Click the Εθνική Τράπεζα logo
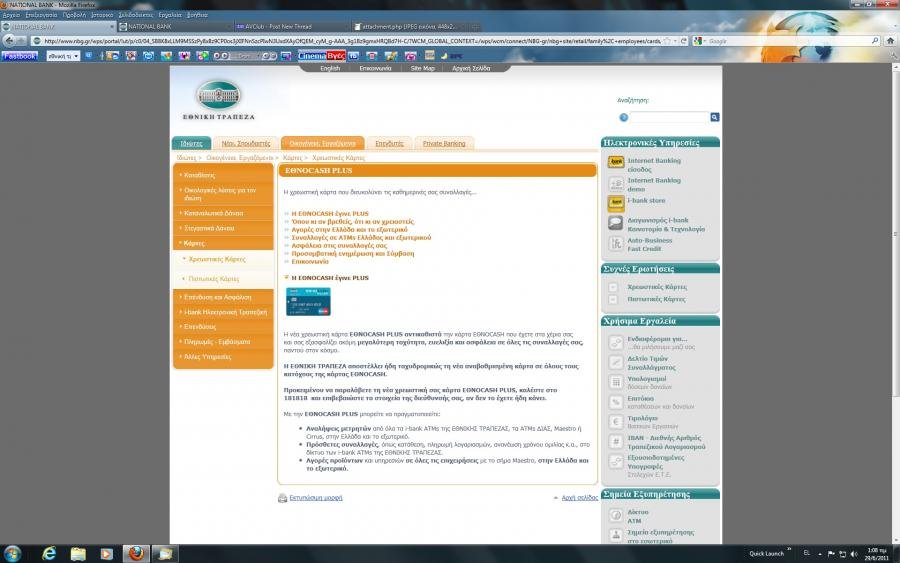 click(219, 100)
